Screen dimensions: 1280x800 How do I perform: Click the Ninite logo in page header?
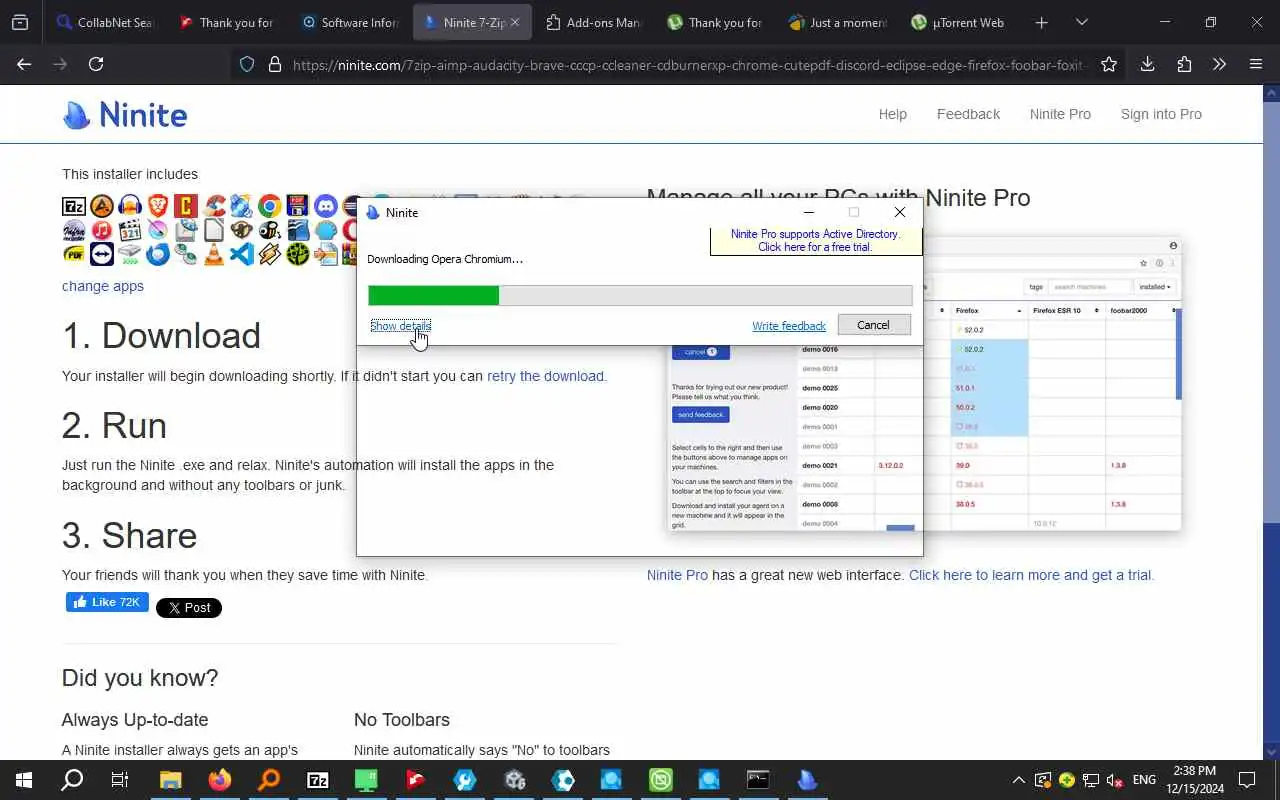(125, 115)
